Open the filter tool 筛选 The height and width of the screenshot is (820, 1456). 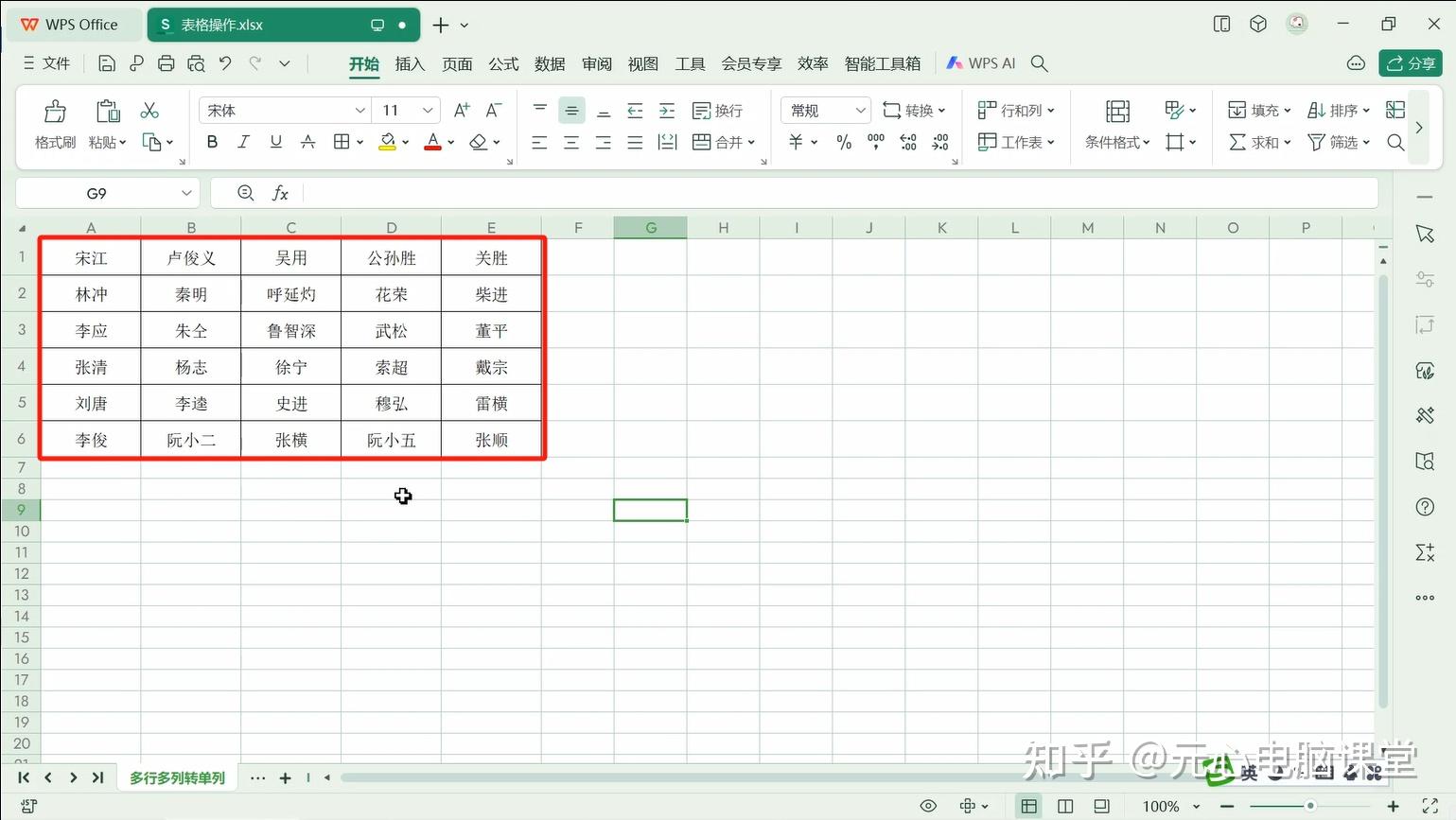1337,142
